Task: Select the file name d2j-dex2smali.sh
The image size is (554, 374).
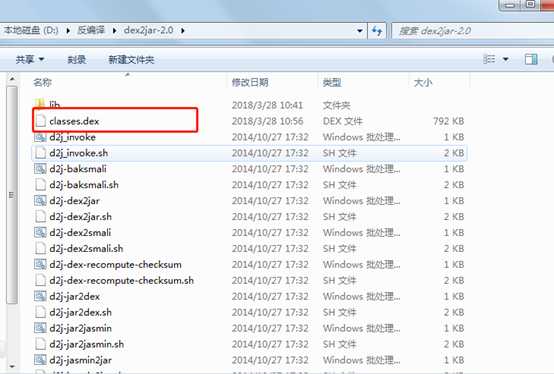Action: pos(86,248)
